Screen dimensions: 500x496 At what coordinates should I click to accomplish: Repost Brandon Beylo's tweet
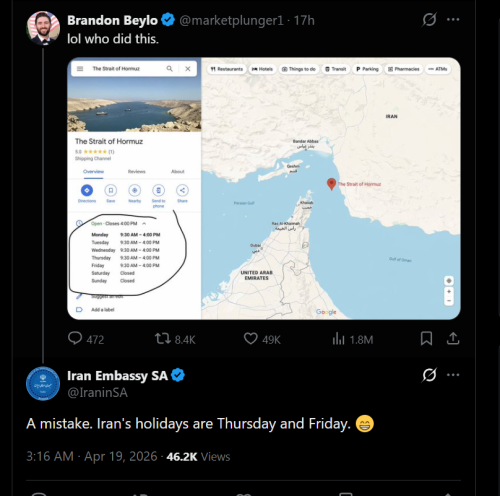(x=163, y=339)
